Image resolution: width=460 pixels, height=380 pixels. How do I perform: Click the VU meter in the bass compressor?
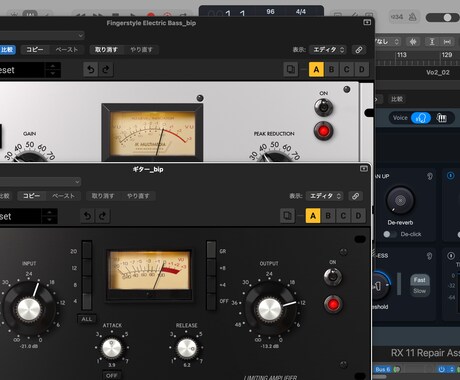[152, 133]
